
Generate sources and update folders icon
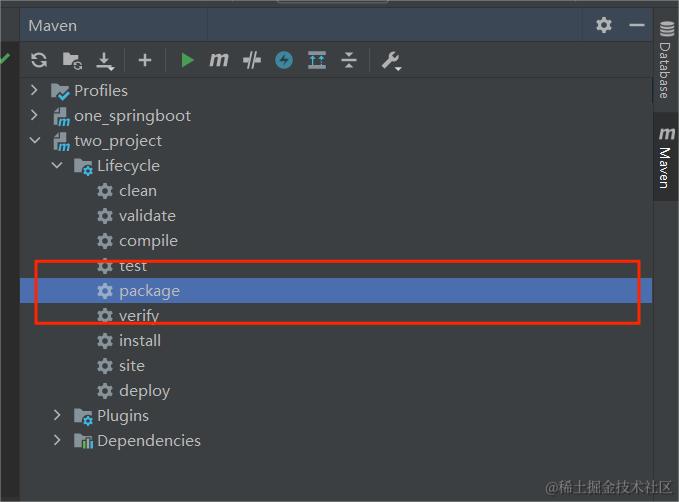click(72, 60)
